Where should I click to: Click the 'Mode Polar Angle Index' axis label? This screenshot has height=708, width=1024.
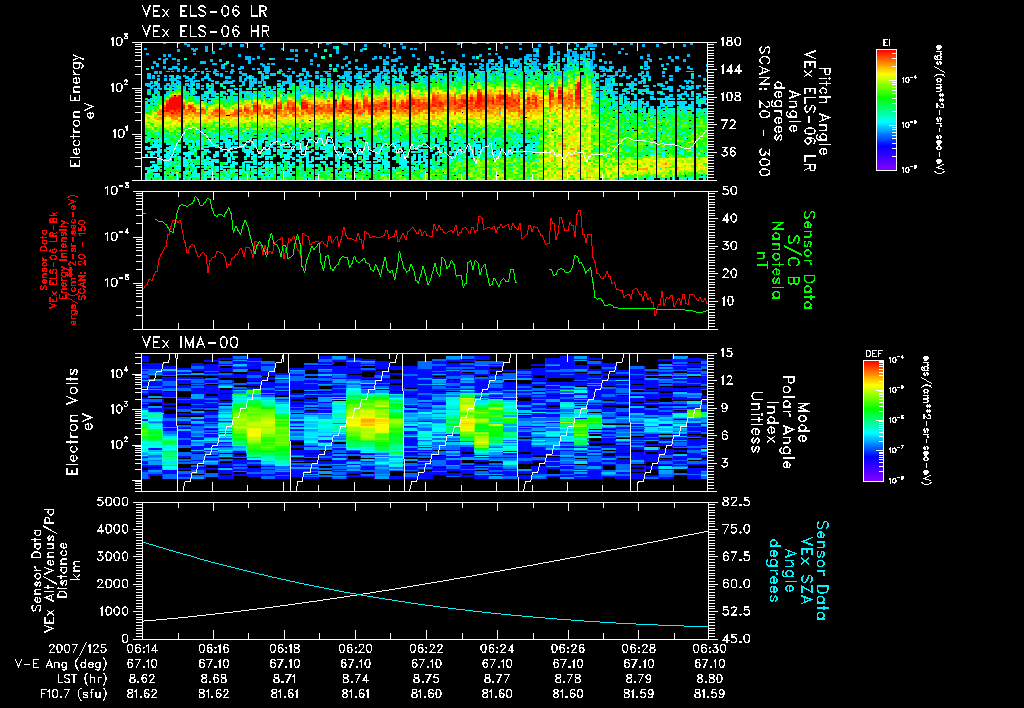(x=778, y=422)
